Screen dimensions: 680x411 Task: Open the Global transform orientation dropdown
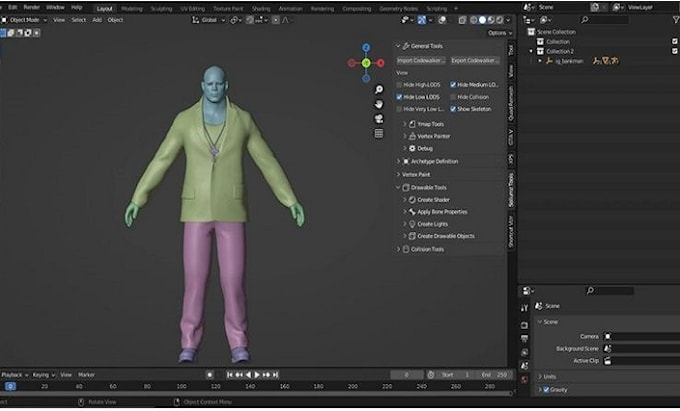pos(209,20)
